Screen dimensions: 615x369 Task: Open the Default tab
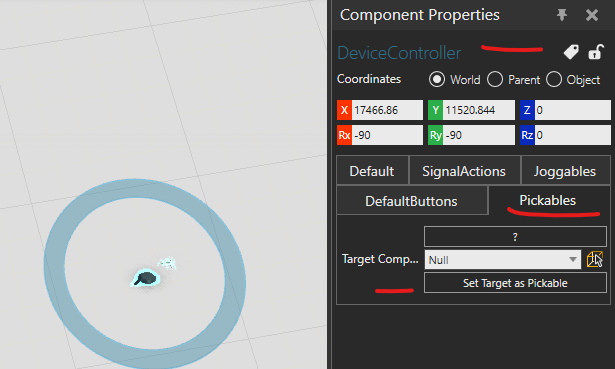click(372, 171)
